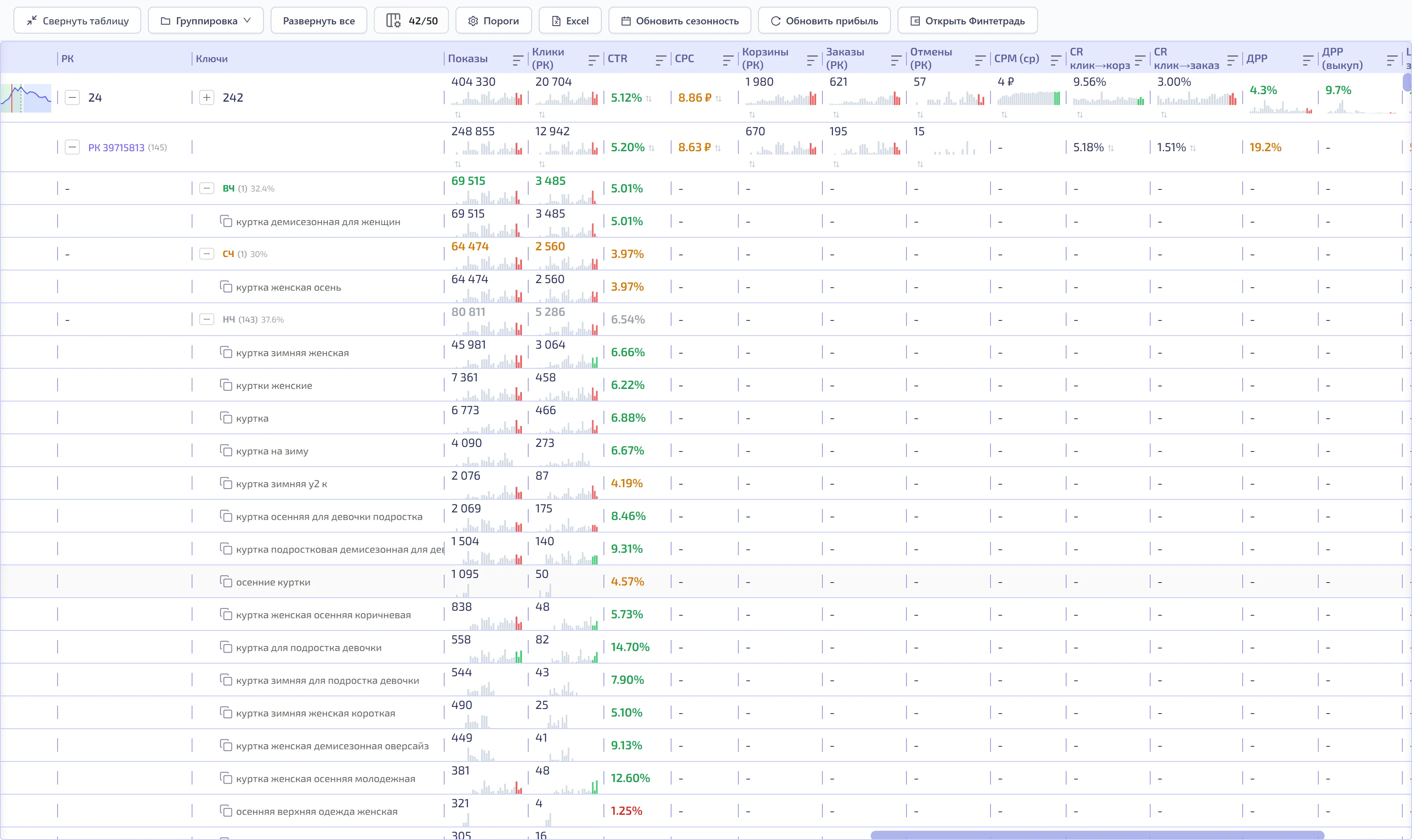1412x840 pixels.
Task: Click Развернуть все button
Action: click(x=319, y=21)
